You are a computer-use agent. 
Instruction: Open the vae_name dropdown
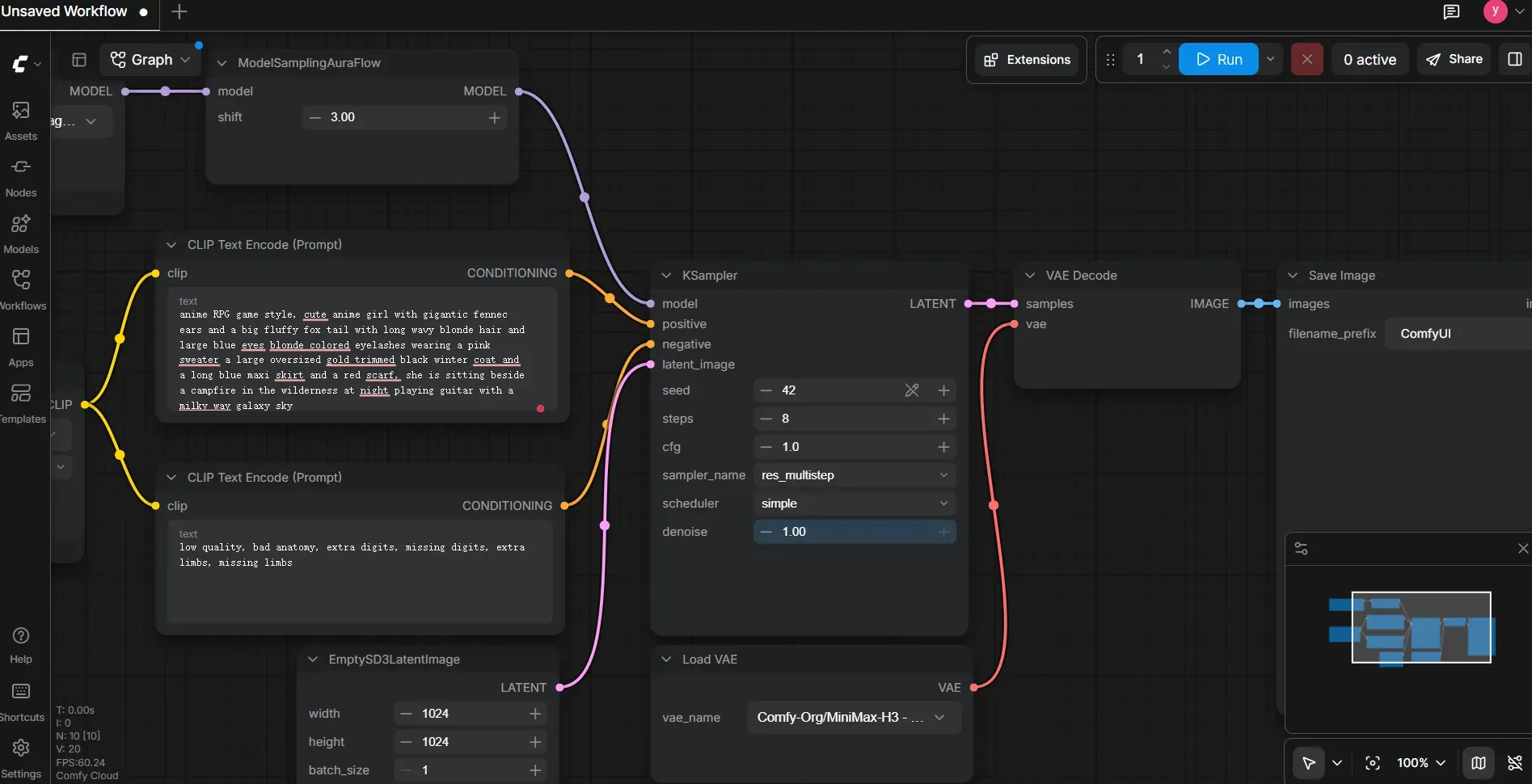[854, 718]
